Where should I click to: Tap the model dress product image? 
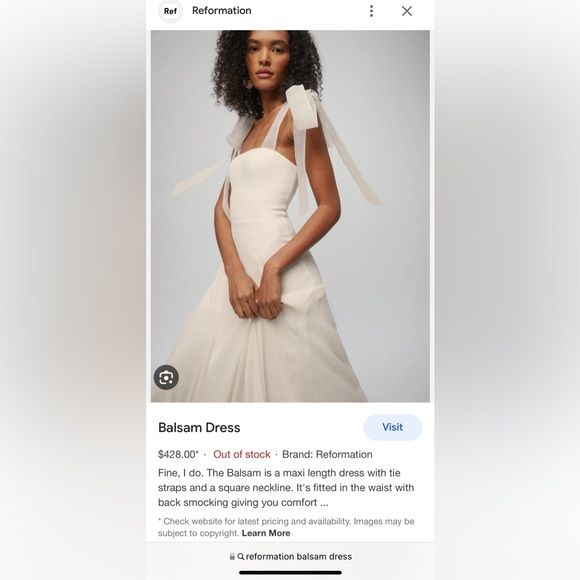pyautogui.click(x=290, y=216)
